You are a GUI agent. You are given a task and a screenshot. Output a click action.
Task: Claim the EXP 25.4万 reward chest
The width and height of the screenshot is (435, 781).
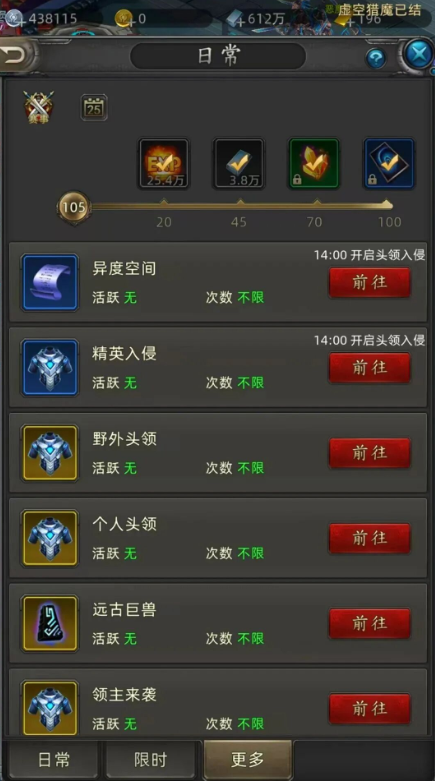click(164, 164)
